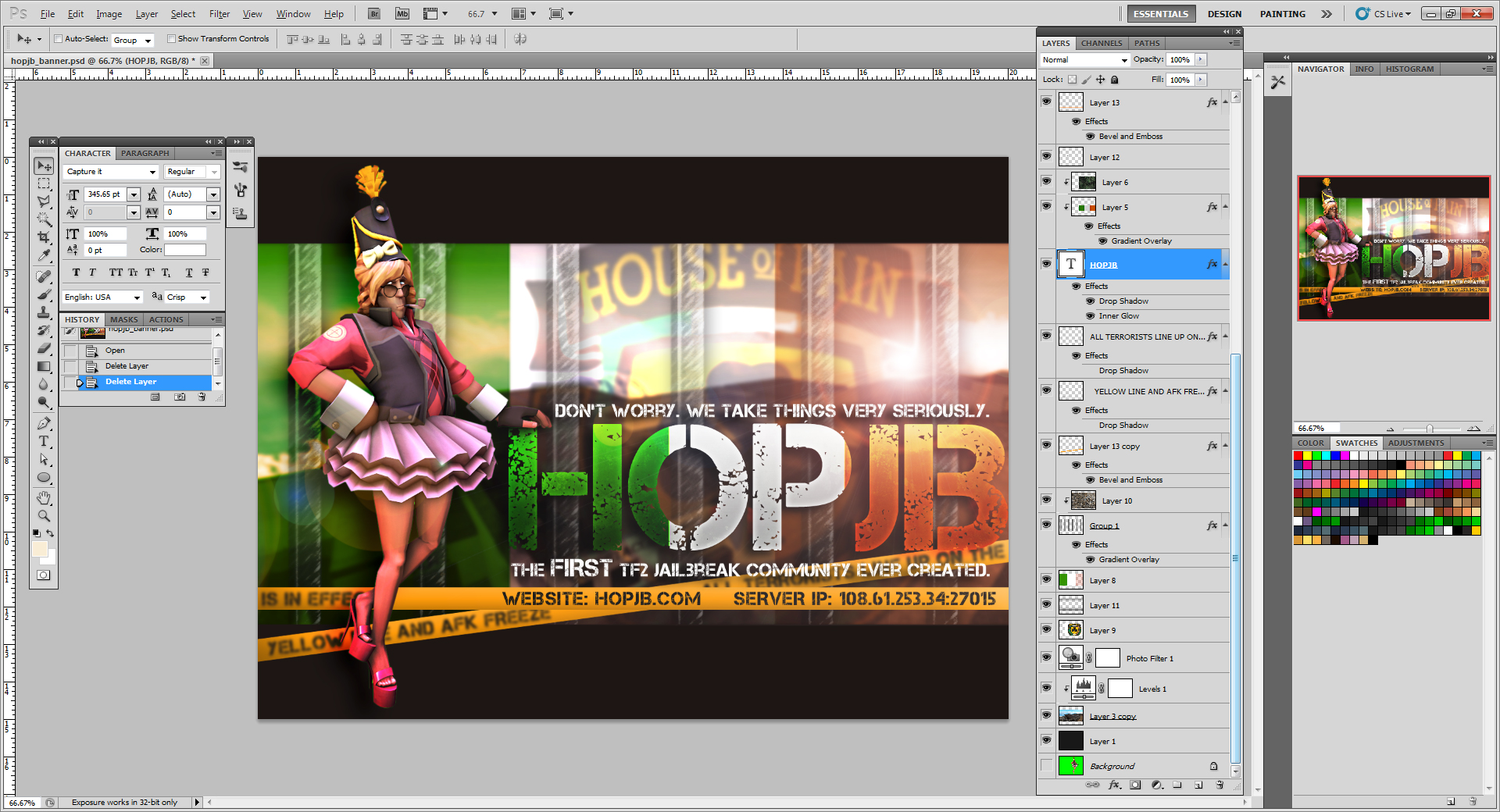Select the Clone Stamp tool
This screenshot has height=812, width=1500.
(44, 312)
